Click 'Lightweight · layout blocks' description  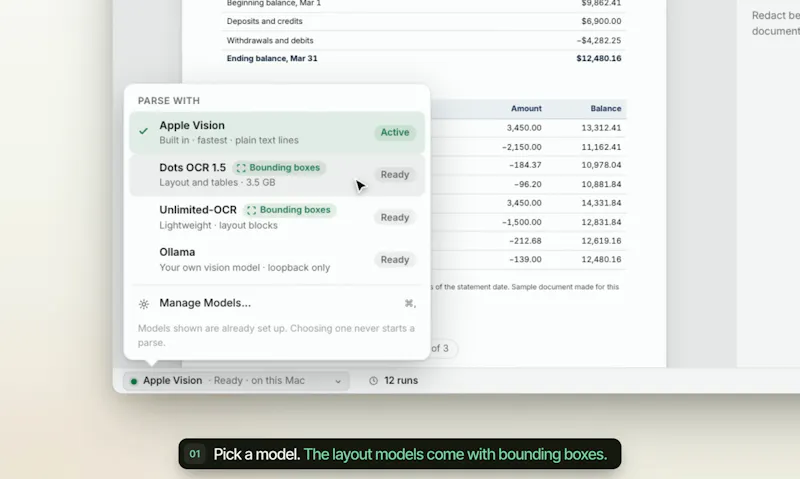tap(218, 225)
